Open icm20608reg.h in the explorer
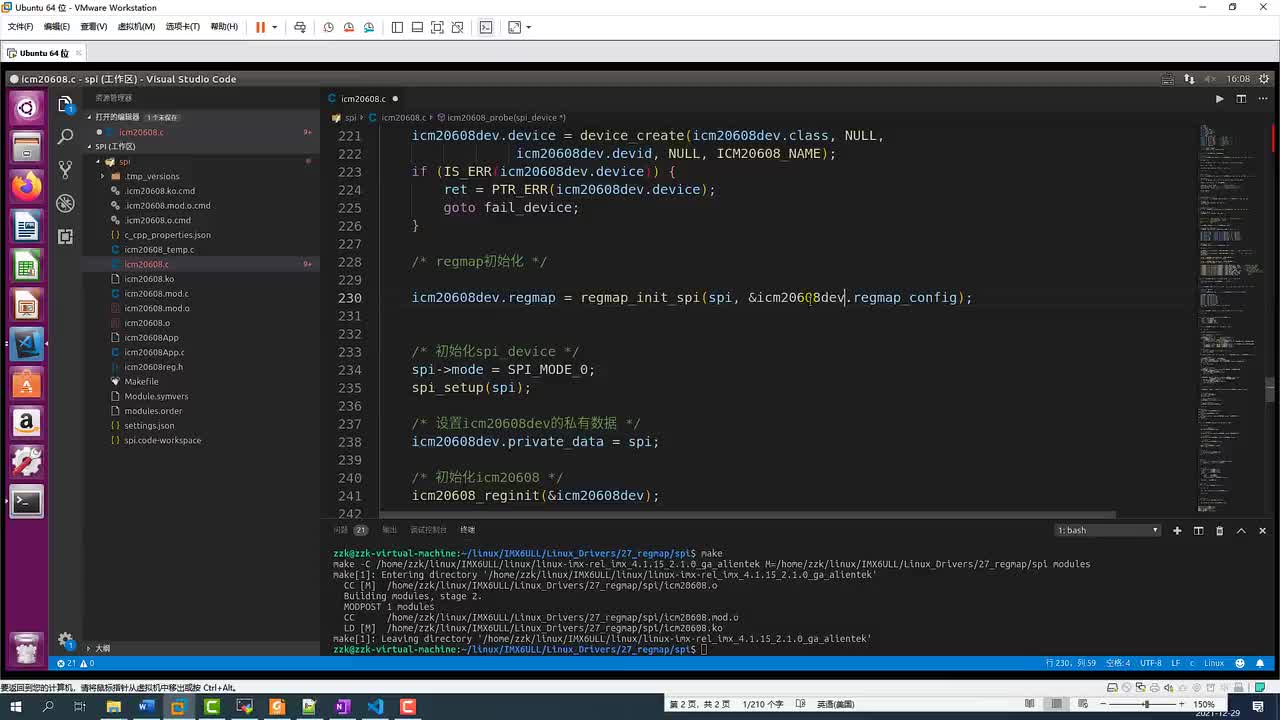 (x=153, y=367)
